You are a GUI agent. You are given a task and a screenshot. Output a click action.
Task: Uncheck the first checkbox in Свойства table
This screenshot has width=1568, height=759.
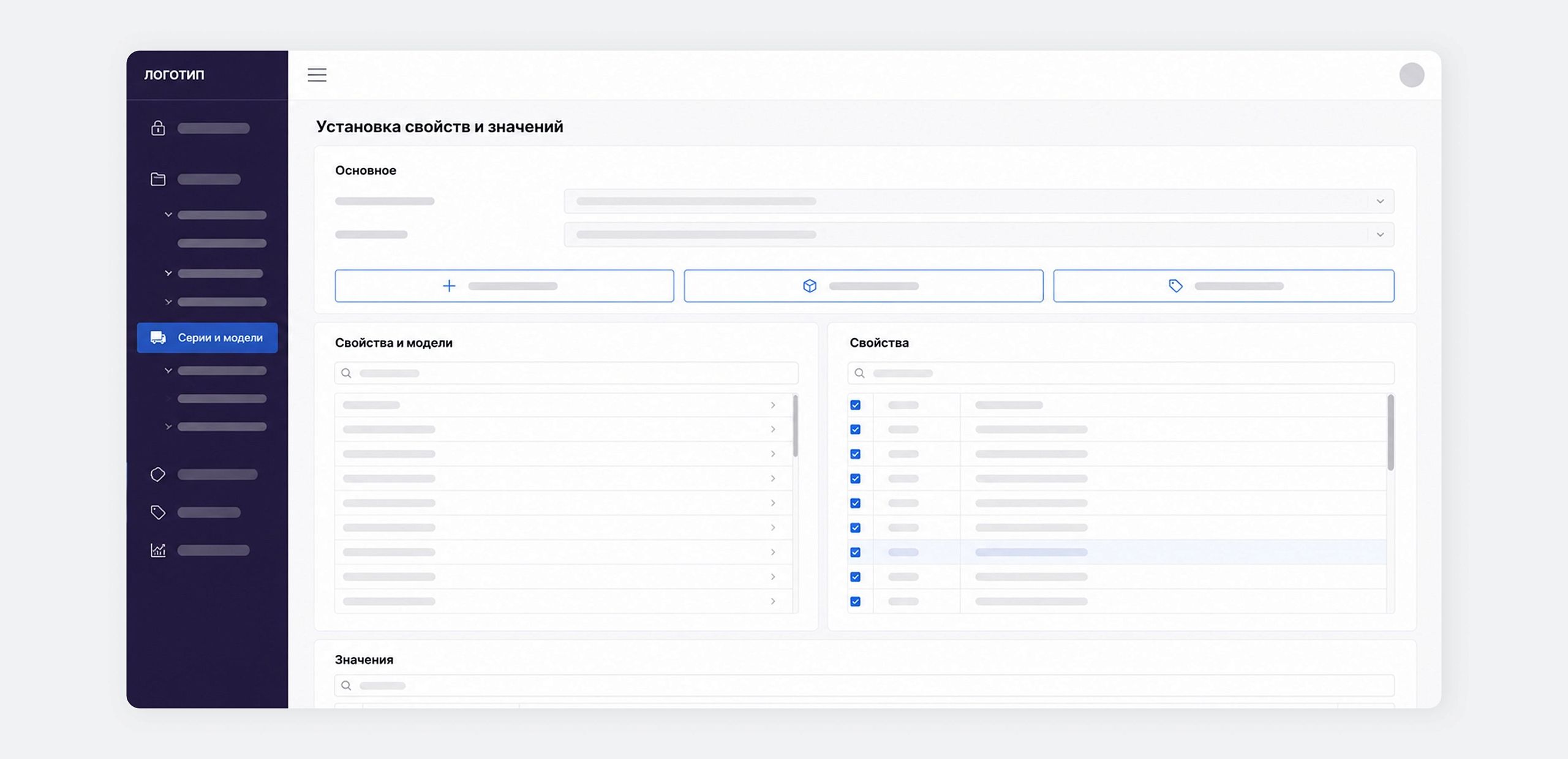(856, 405)
